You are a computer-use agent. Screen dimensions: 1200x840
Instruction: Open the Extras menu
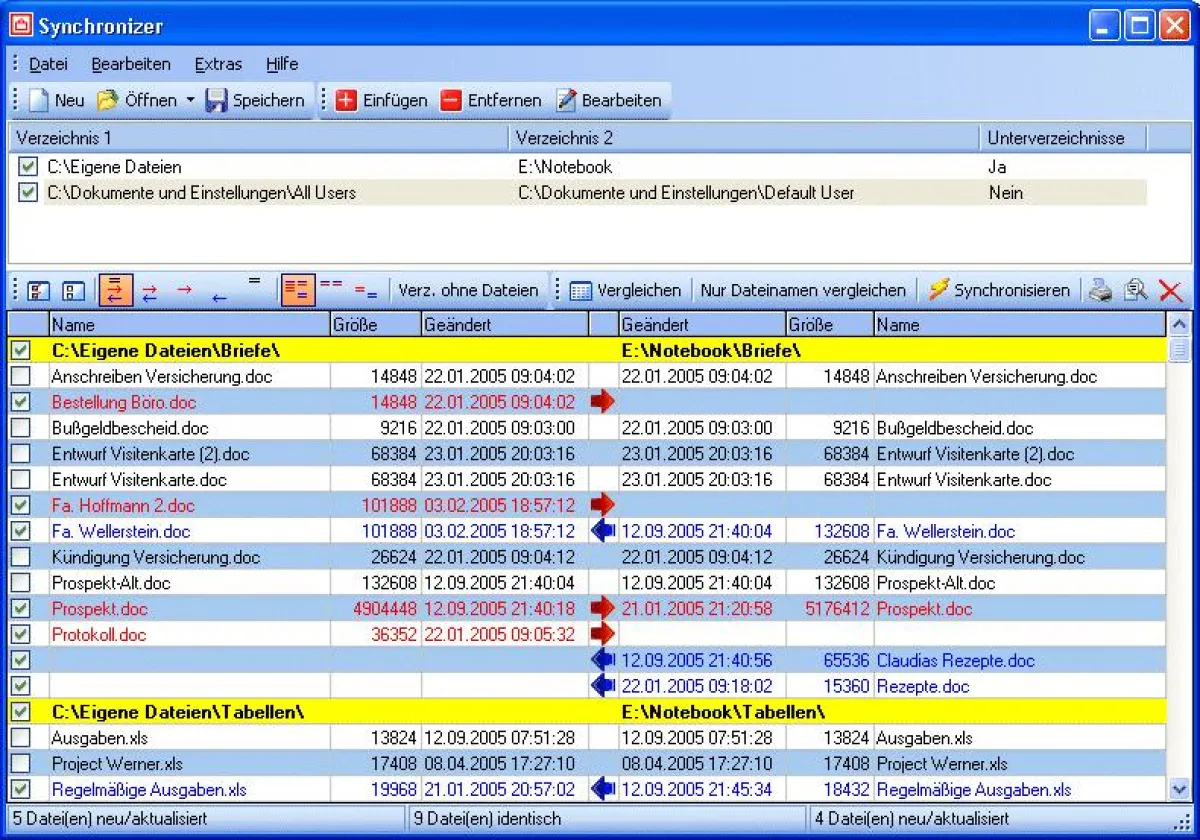(218, 64)
